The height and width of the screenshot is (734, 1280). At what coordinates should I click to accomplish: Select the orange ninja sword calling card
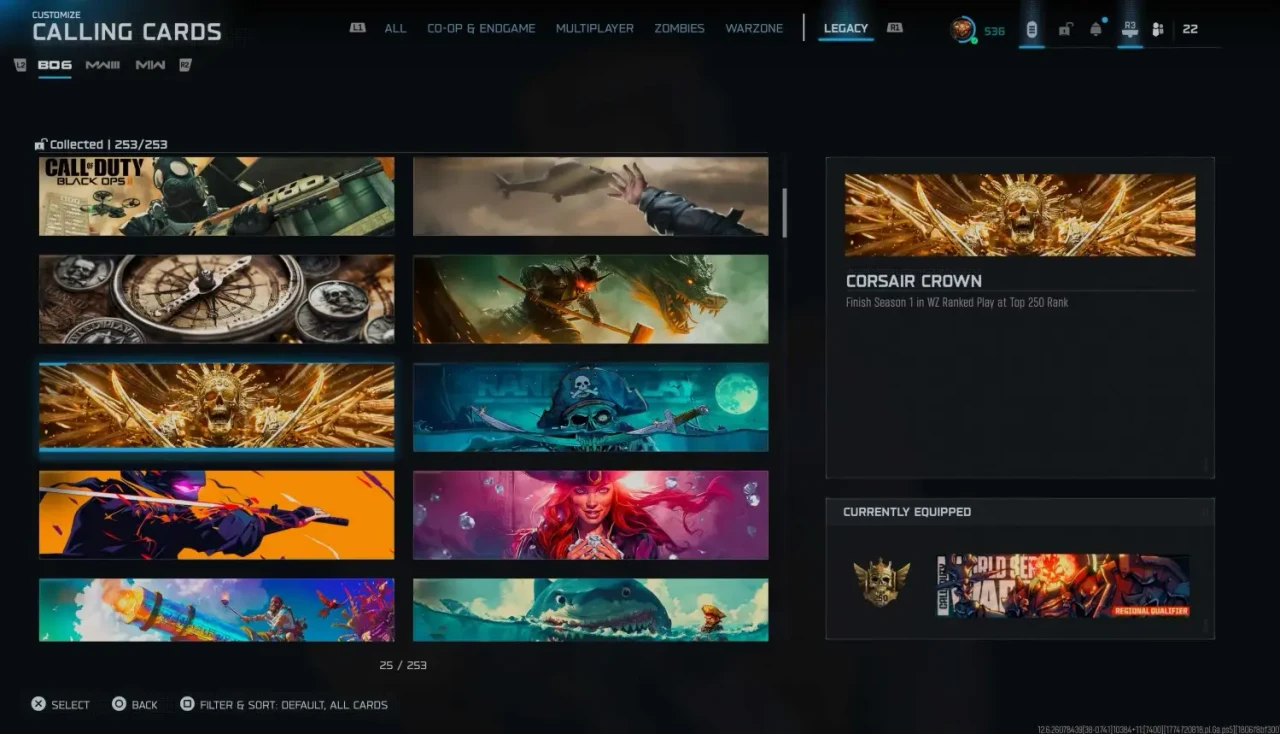(217, 514)
